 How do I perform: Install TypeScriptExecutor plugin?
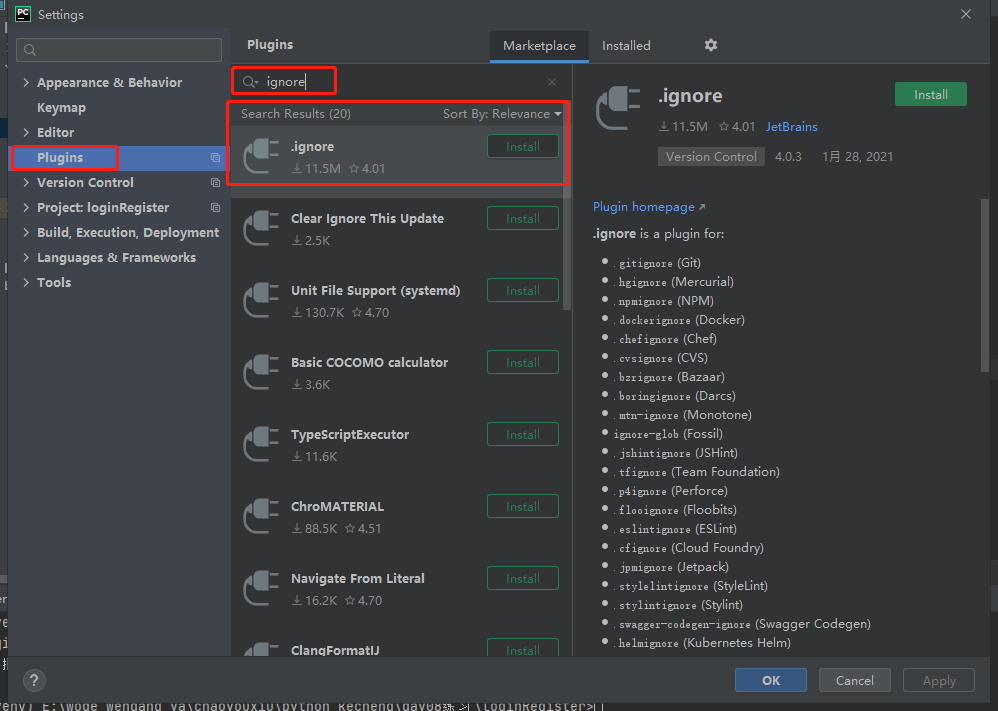click(523, 434)
